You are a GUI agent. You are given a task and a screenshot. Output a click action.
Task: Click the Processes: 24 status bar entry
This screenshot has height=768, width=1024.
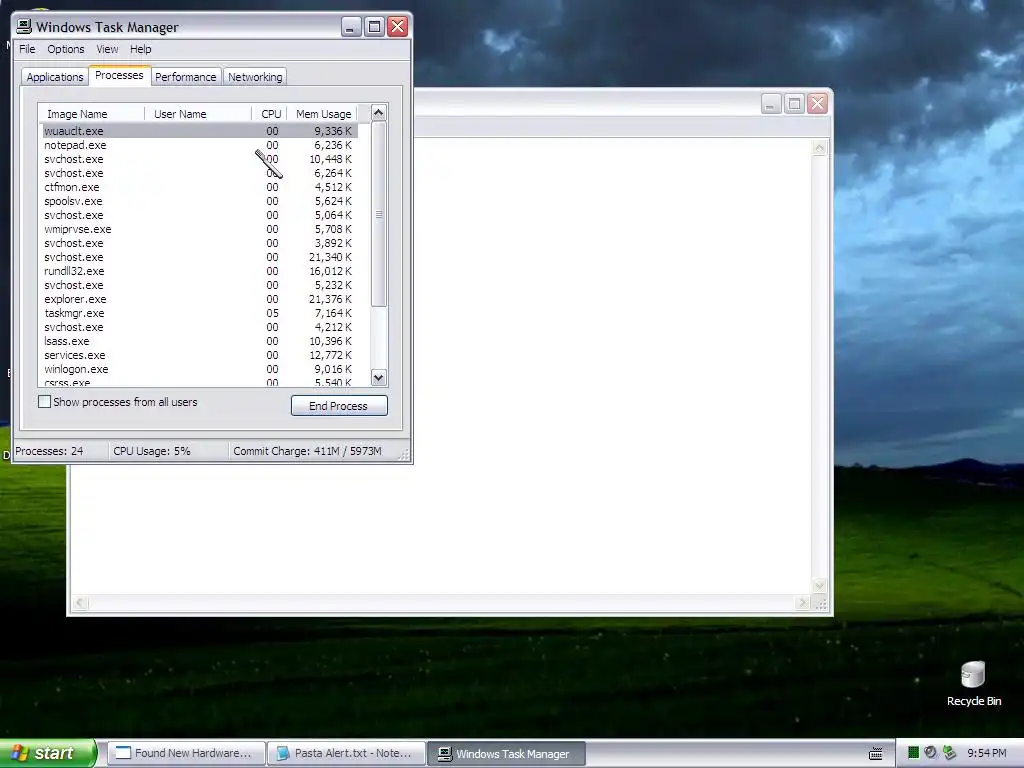61,451
